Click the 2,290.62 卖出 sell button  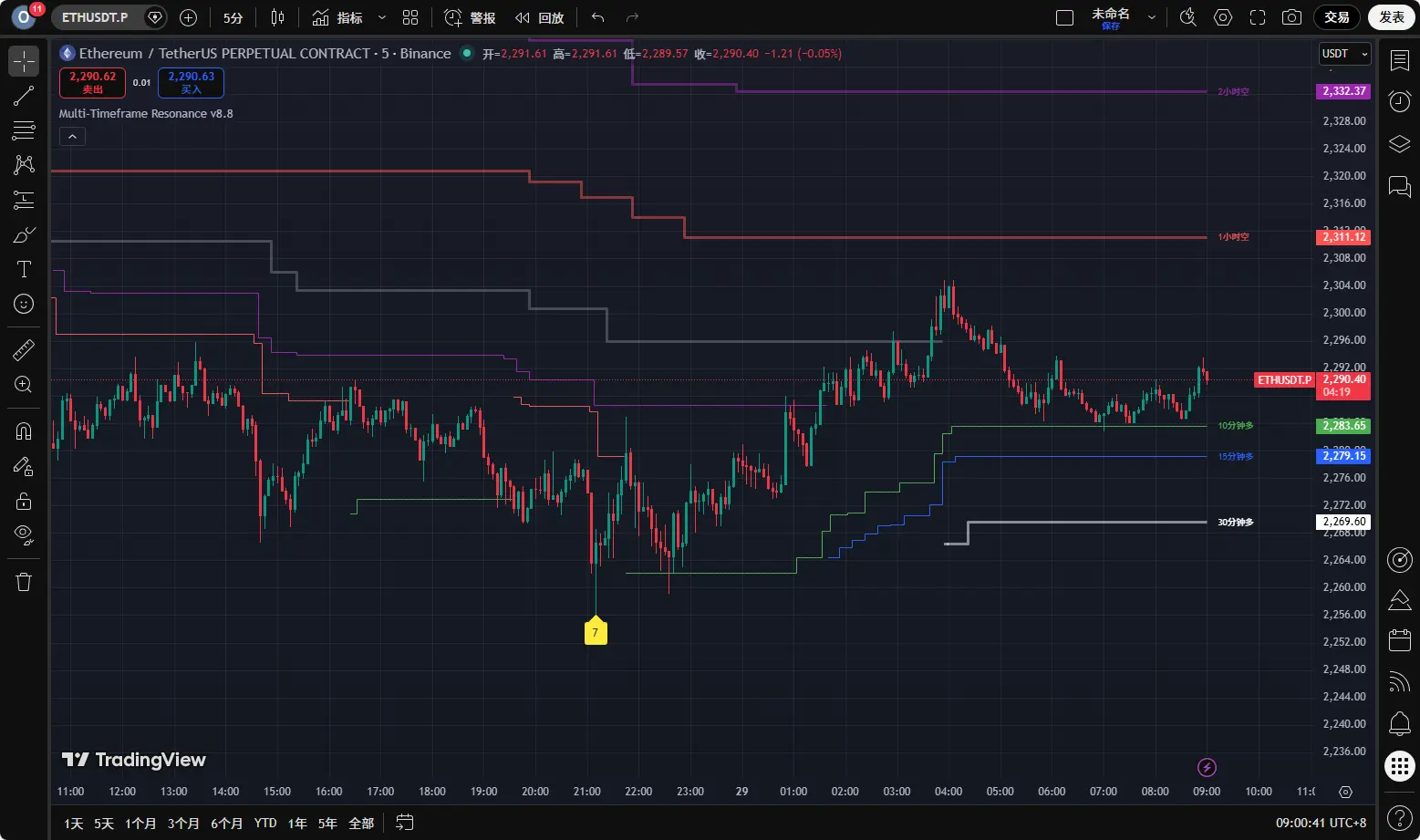92,82
